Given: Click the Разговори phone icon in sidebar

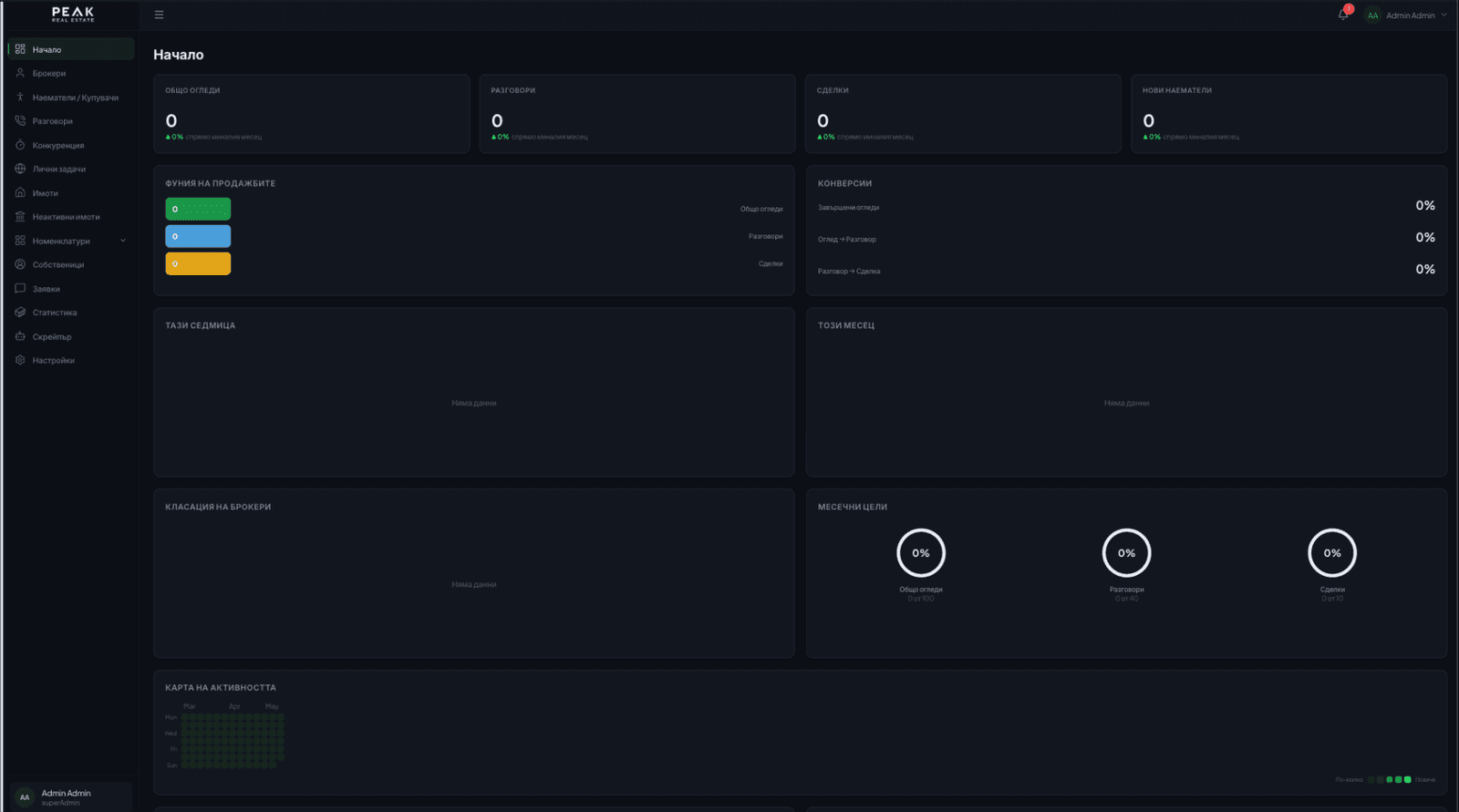Looking at the screenshot, I should (20, 120).
